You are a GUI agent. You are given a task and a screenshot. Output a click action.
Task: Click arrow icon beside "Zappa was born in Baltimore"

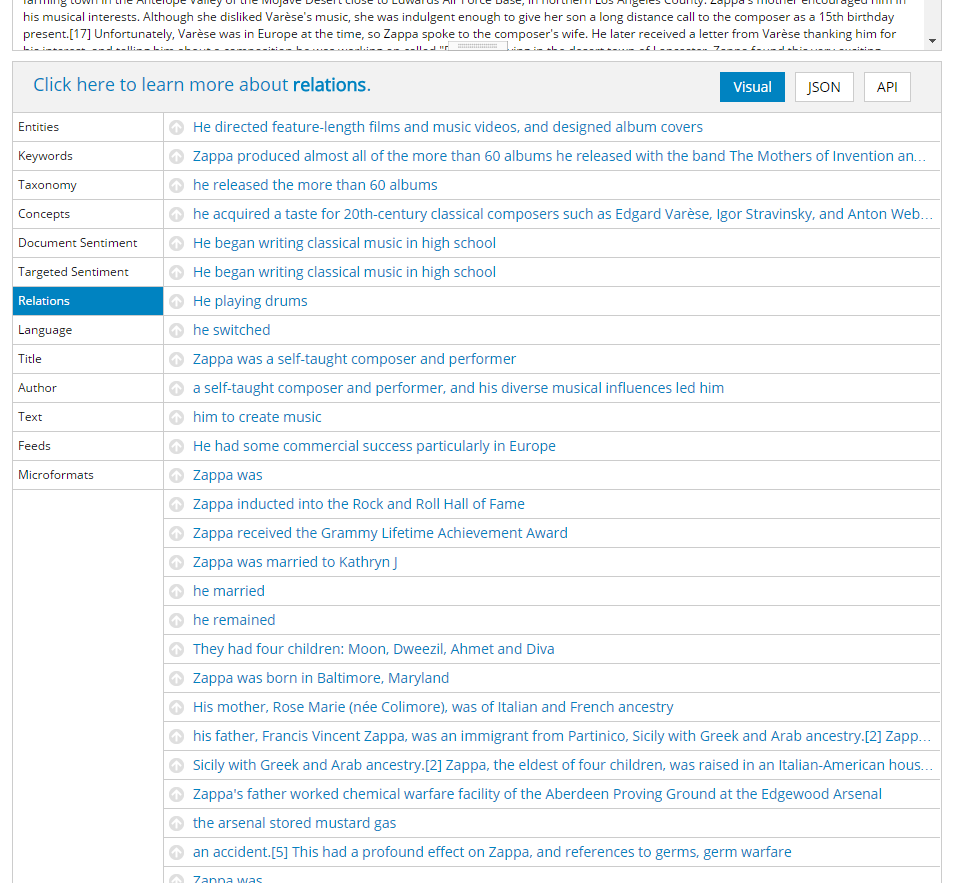(x=177, y=678)
